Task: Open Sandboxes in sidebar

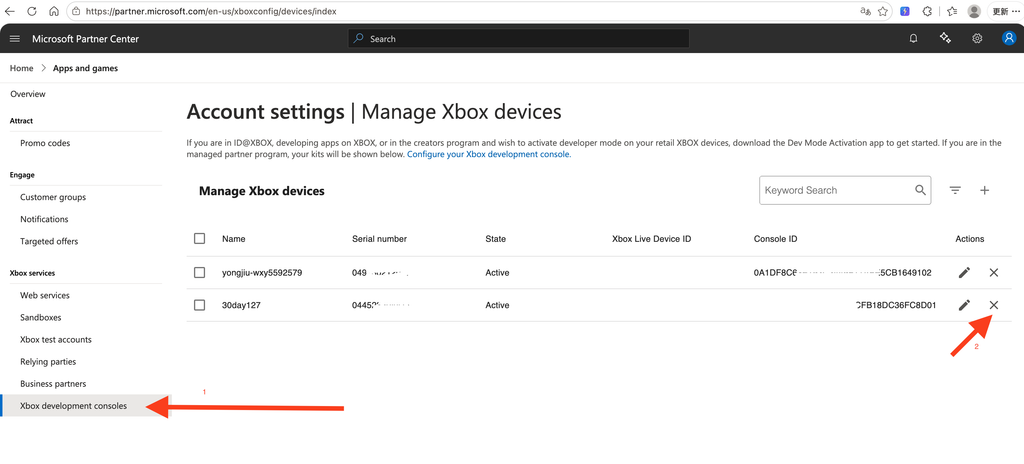Action: pos(40,318)
